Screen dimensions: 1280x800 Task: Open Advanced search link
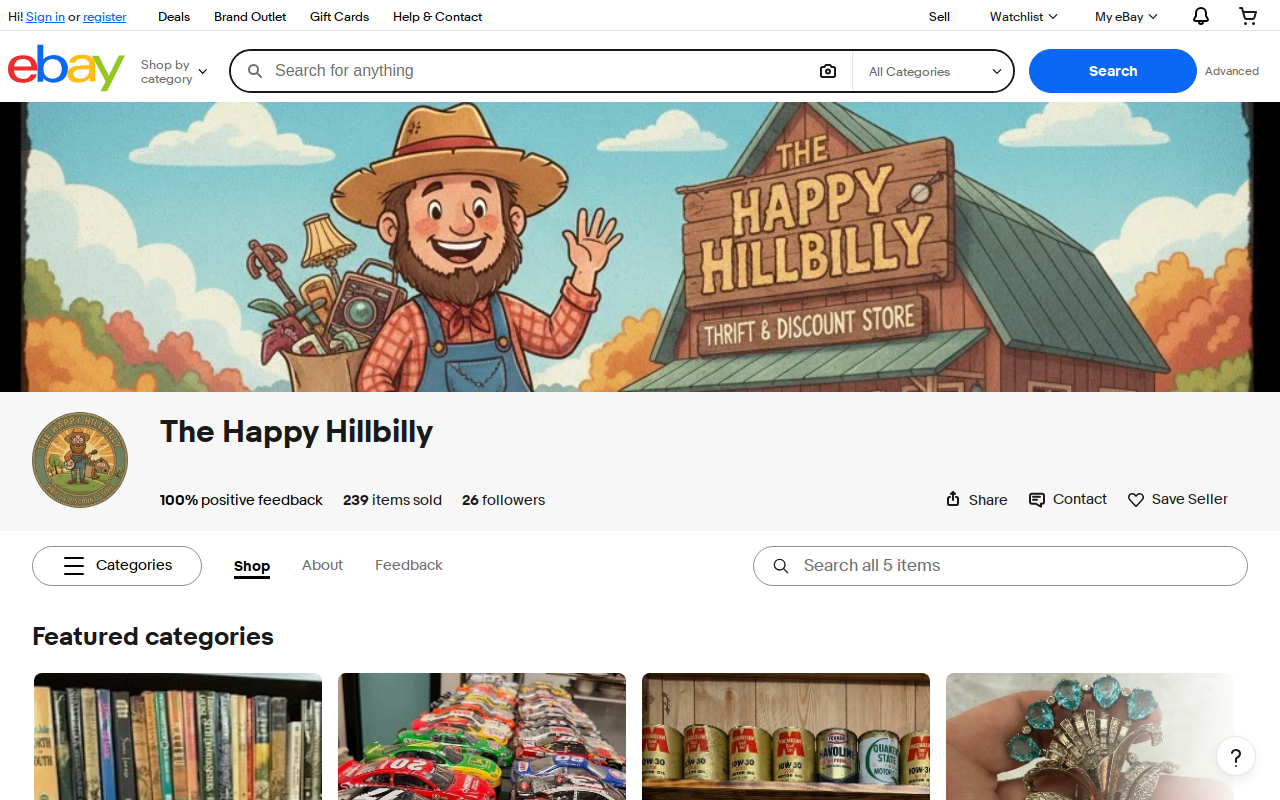pyautogui.click(x=1232, y=71)
